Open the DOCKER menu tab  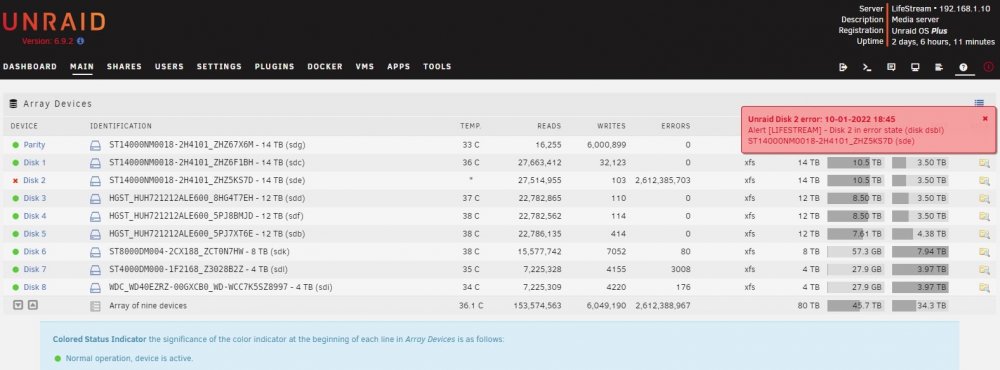coord(325,66)
